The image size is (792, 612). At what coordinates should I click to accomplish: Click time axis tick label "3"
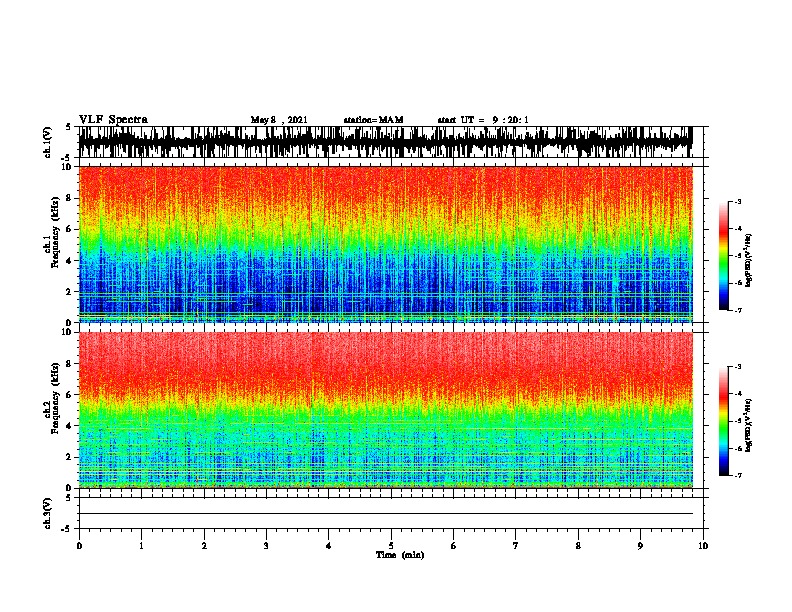pyautogui.click(x=266, y=546)
